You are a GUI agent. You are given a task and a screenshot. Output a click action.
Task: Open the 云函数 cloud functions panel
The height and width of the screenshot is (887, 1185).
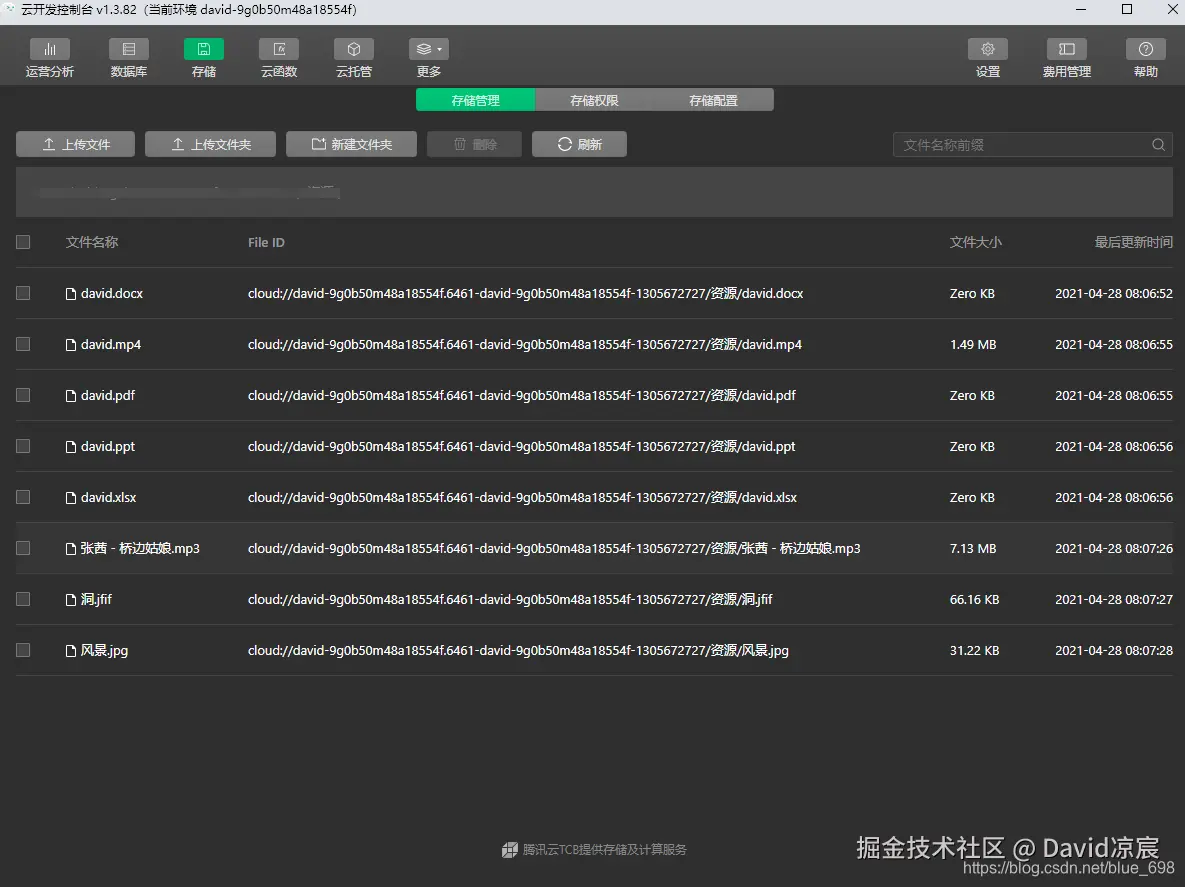click(278, 57)
